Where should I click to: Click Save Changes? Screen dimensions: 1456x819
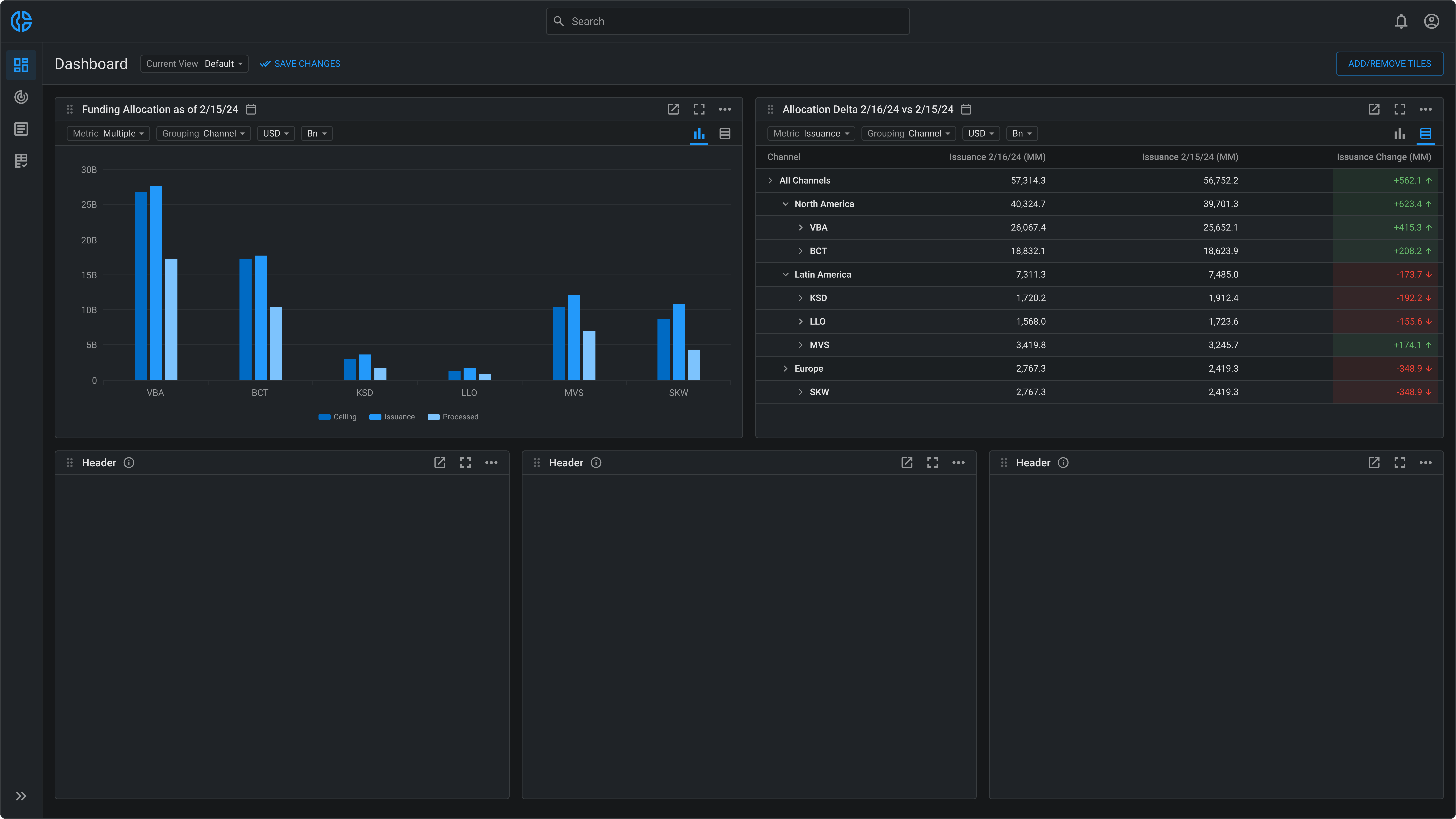coord(300,63)
